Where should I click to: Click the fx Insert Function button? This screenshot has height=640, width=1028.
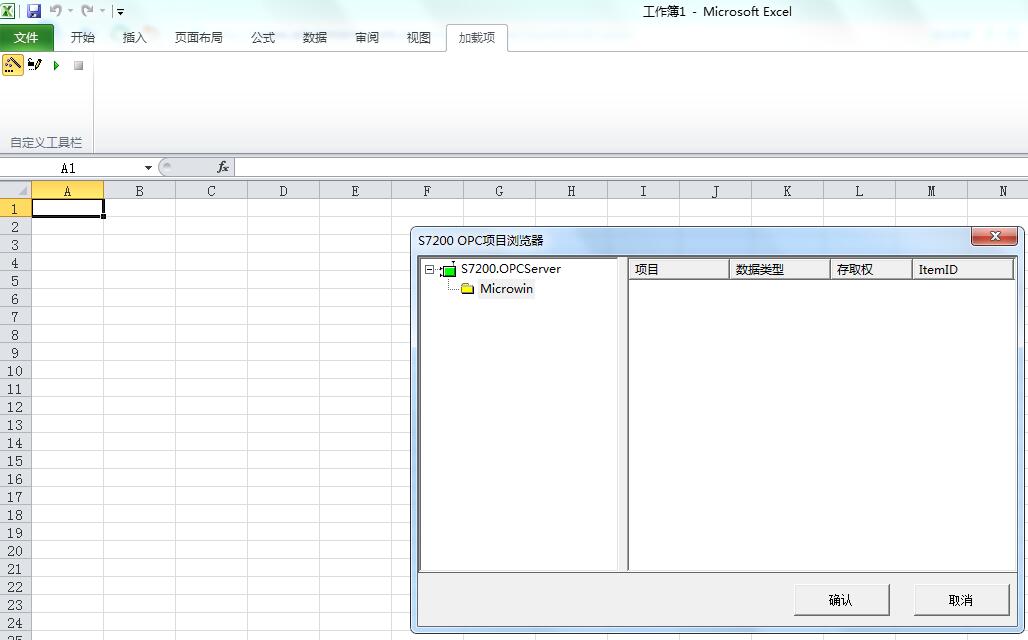point(223,167)
